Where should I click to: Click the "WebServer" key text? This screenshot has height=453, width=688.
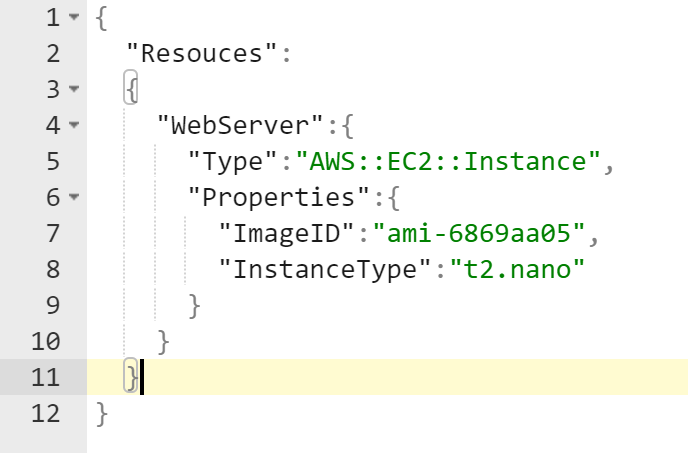pyautogui.click(x=240, y=126)
